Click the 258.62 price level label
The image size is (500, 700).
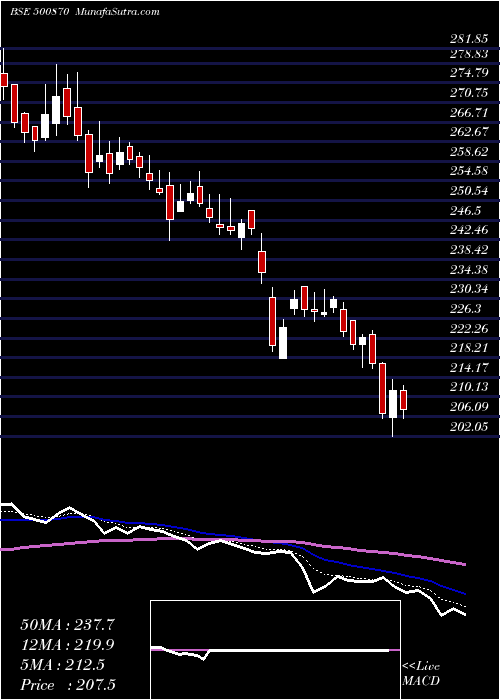(x=468, y=151)
